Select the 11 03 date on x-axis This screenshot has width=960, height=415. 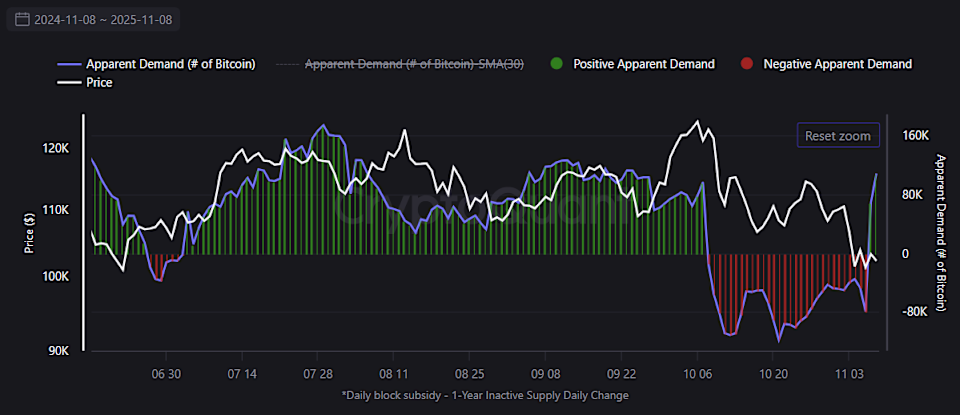(849, 373)
